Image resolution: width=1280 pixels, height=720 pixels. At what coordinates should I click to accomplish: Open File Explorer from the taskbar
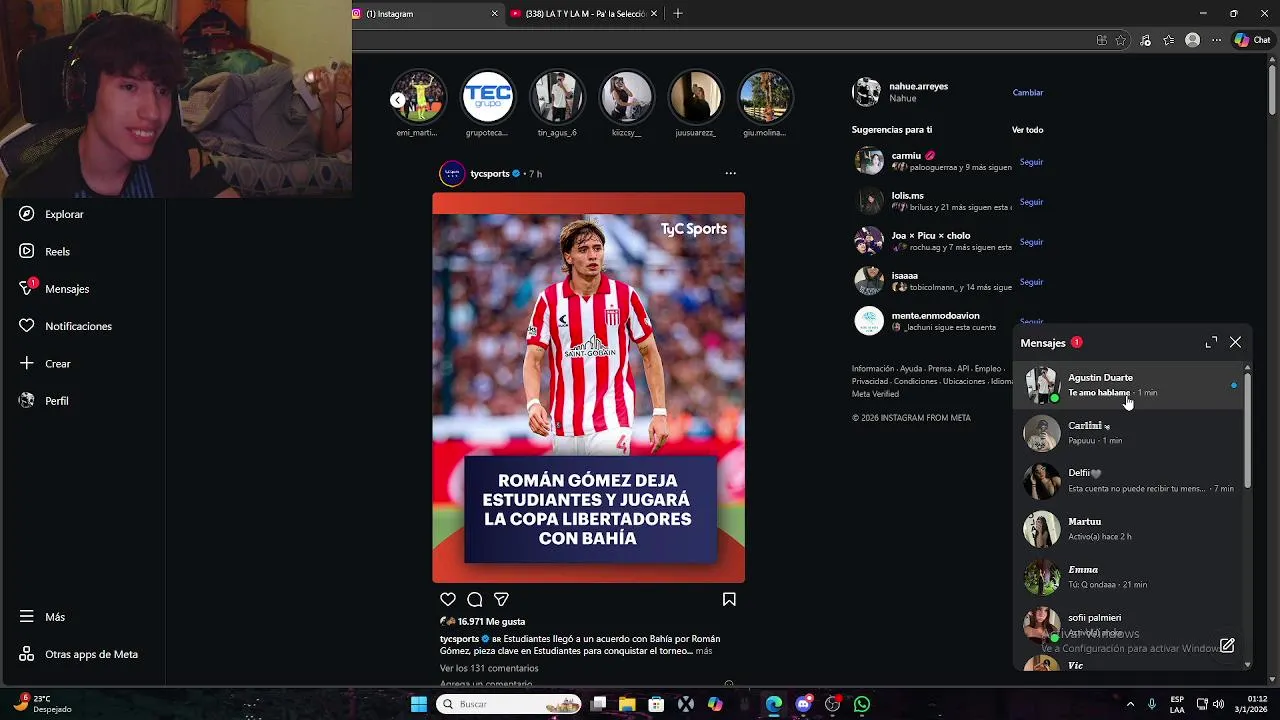(627, 704)
